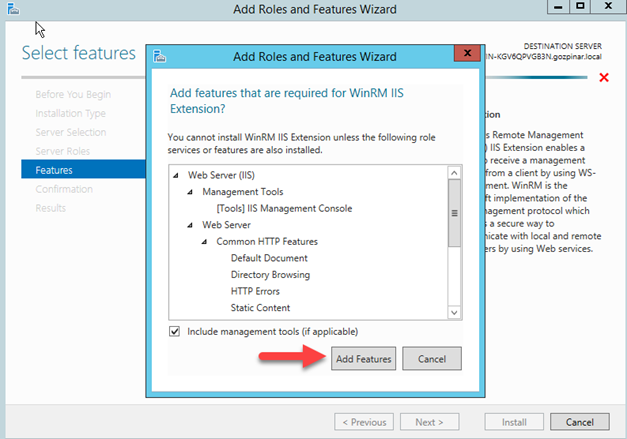Viewport: 627px width, 439px height.
Task: Click the inner dialog's wizard title icon
Action: coord(160,56)
